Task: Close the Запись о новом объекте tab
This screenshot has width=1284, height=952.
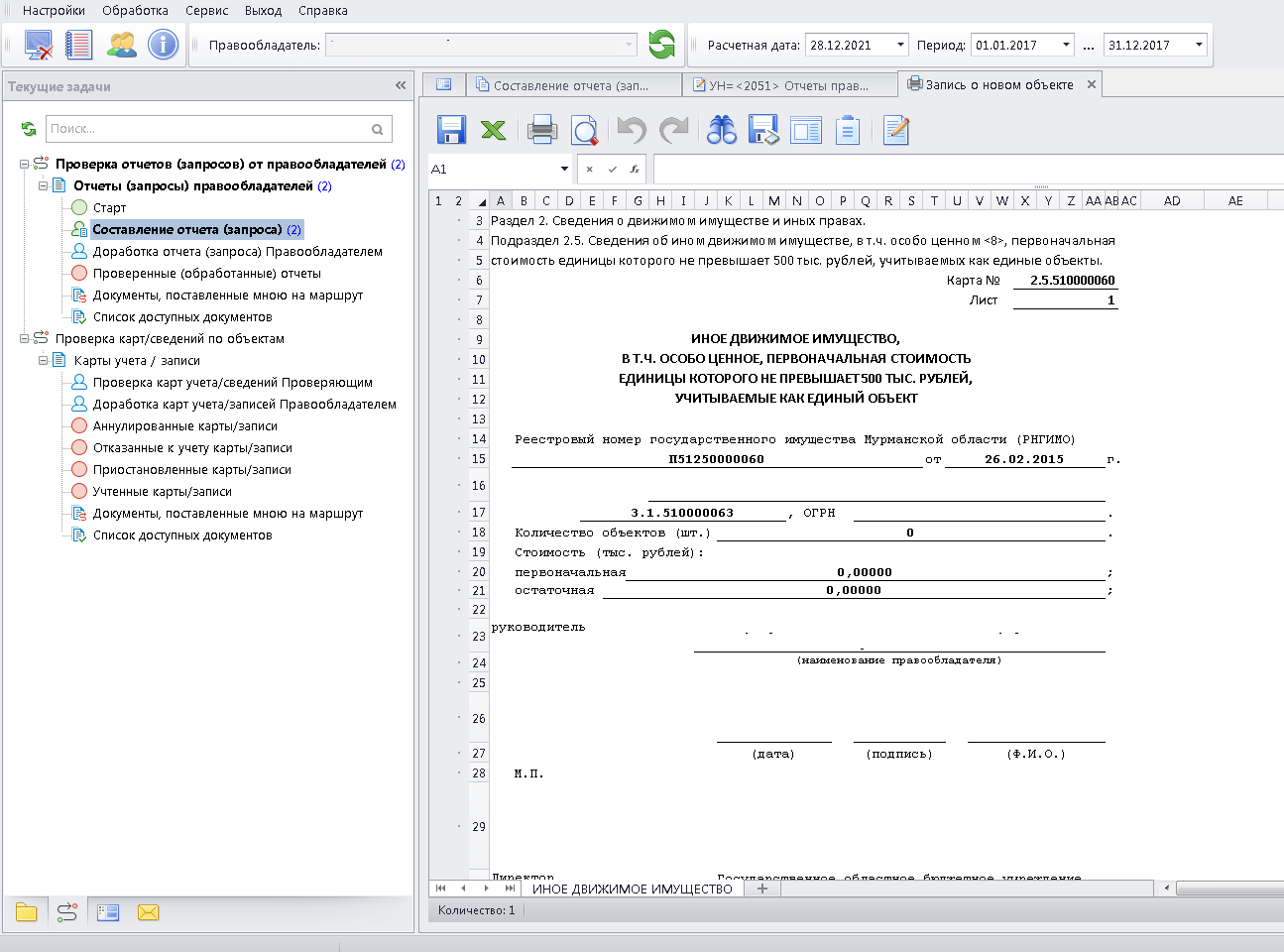Action: coord(1092,84)
